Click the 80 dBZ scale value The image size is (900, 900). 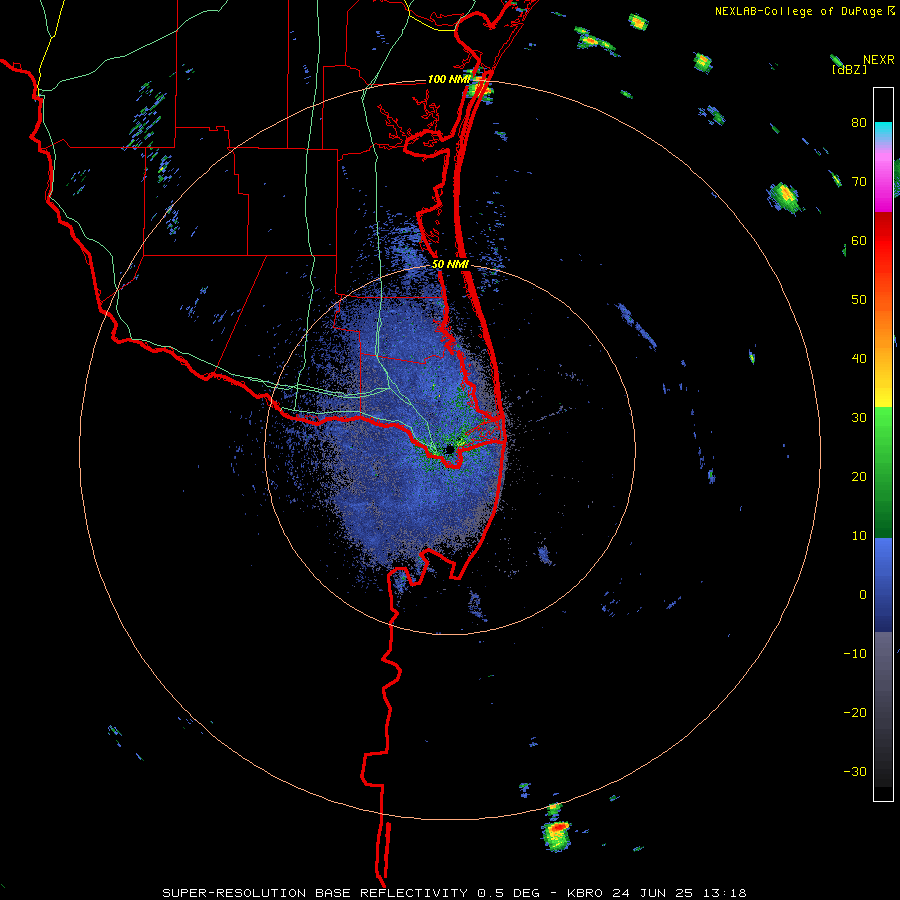tap(859, 123)
